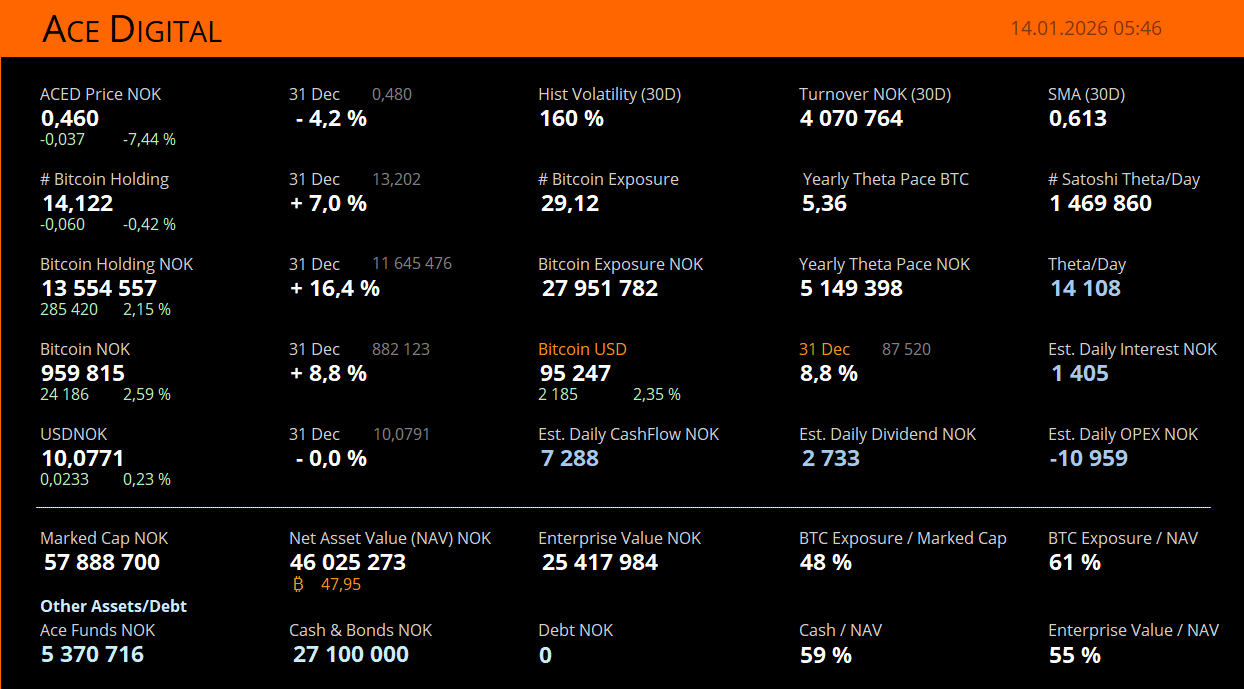Click Satoshi Theta/Day value 1 469 860
The image size is (1244, 689).
[1101, 203]
